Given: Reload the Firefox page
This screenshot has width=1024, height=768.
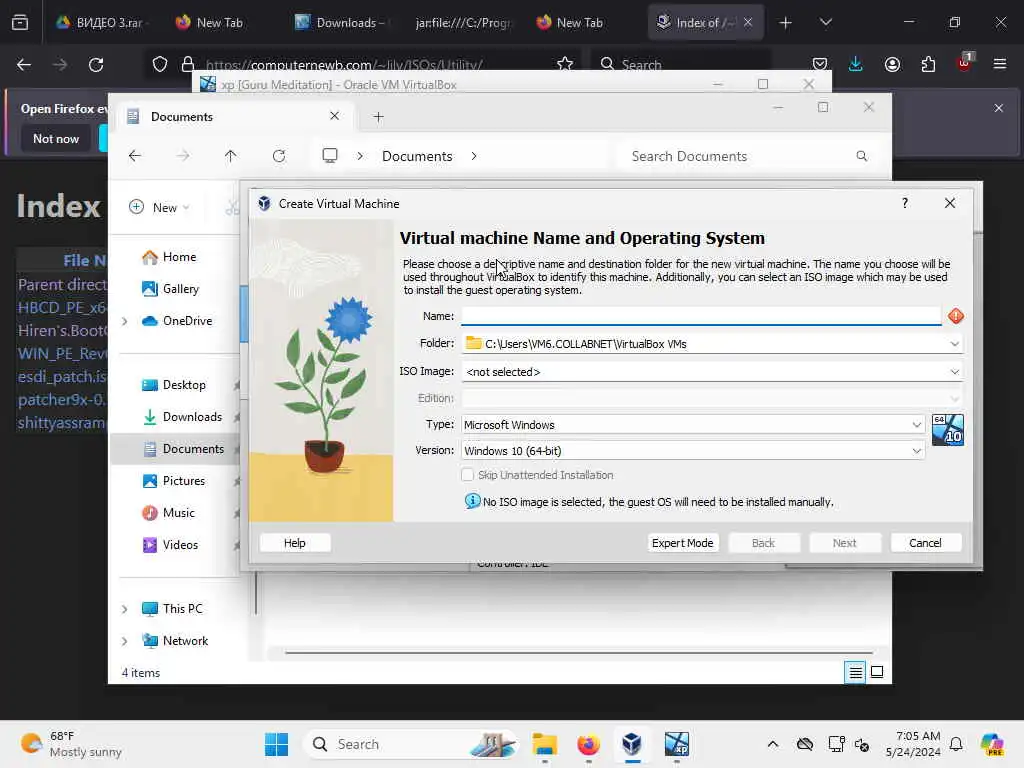Looking at the screenshot, I should pyautogui.click(x=96, y=65).
